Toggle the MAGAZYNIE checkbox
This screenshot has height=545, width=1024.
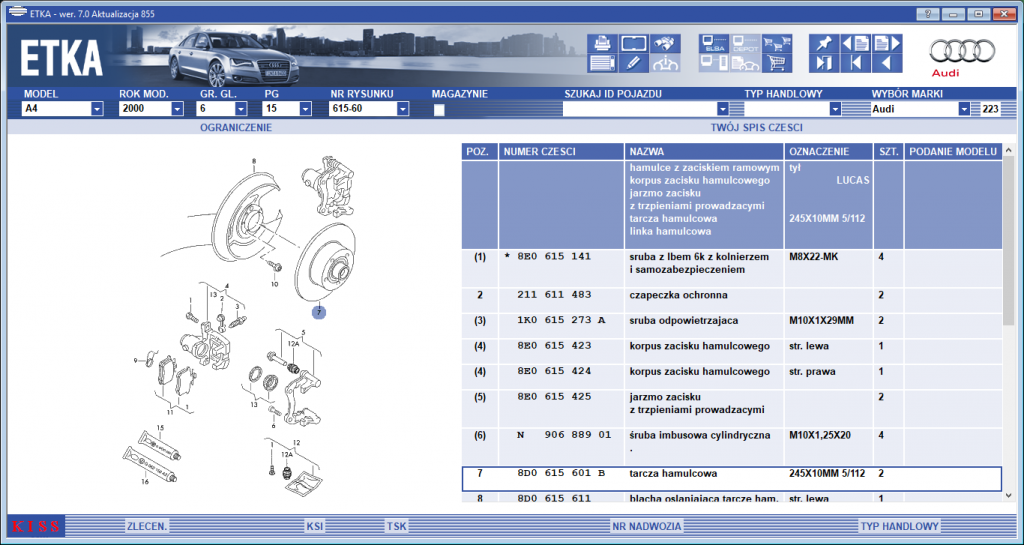tap(439, 110)
